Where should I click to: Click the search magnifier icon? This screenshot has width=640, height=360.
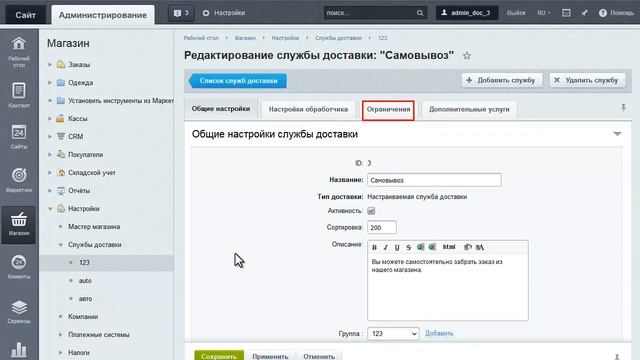pyautogui.click(x=420, y=13)
